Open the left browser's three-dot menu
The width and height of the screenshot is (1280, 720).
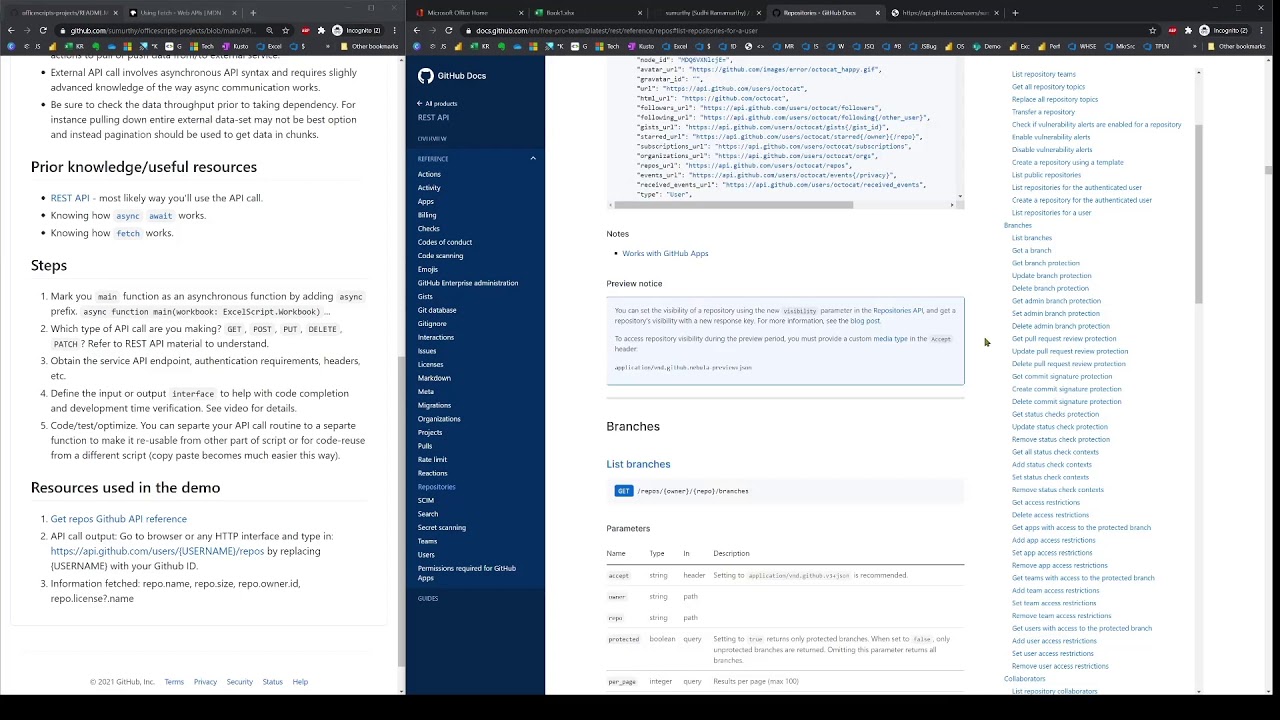point(393,30)
